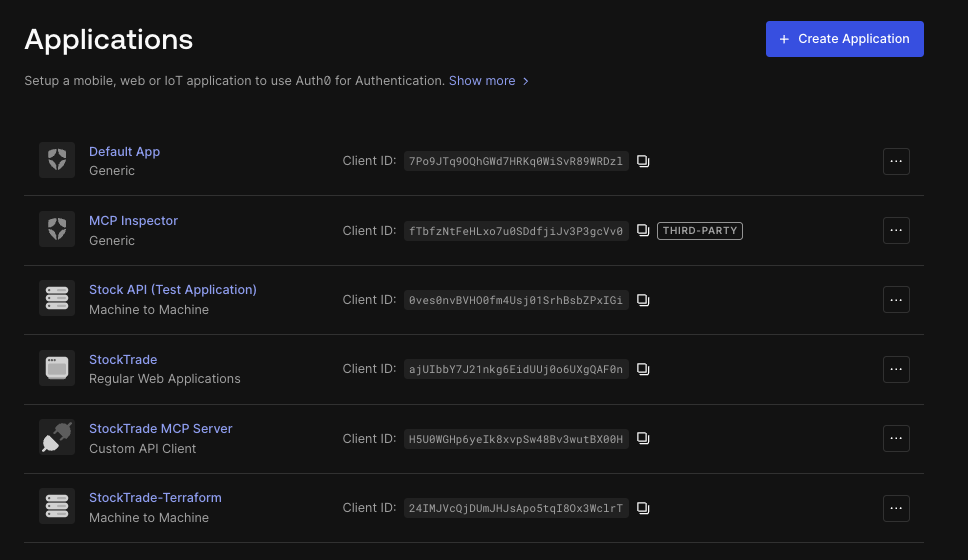Click the StockTrade MCP Server plug icon

(57, 437)
